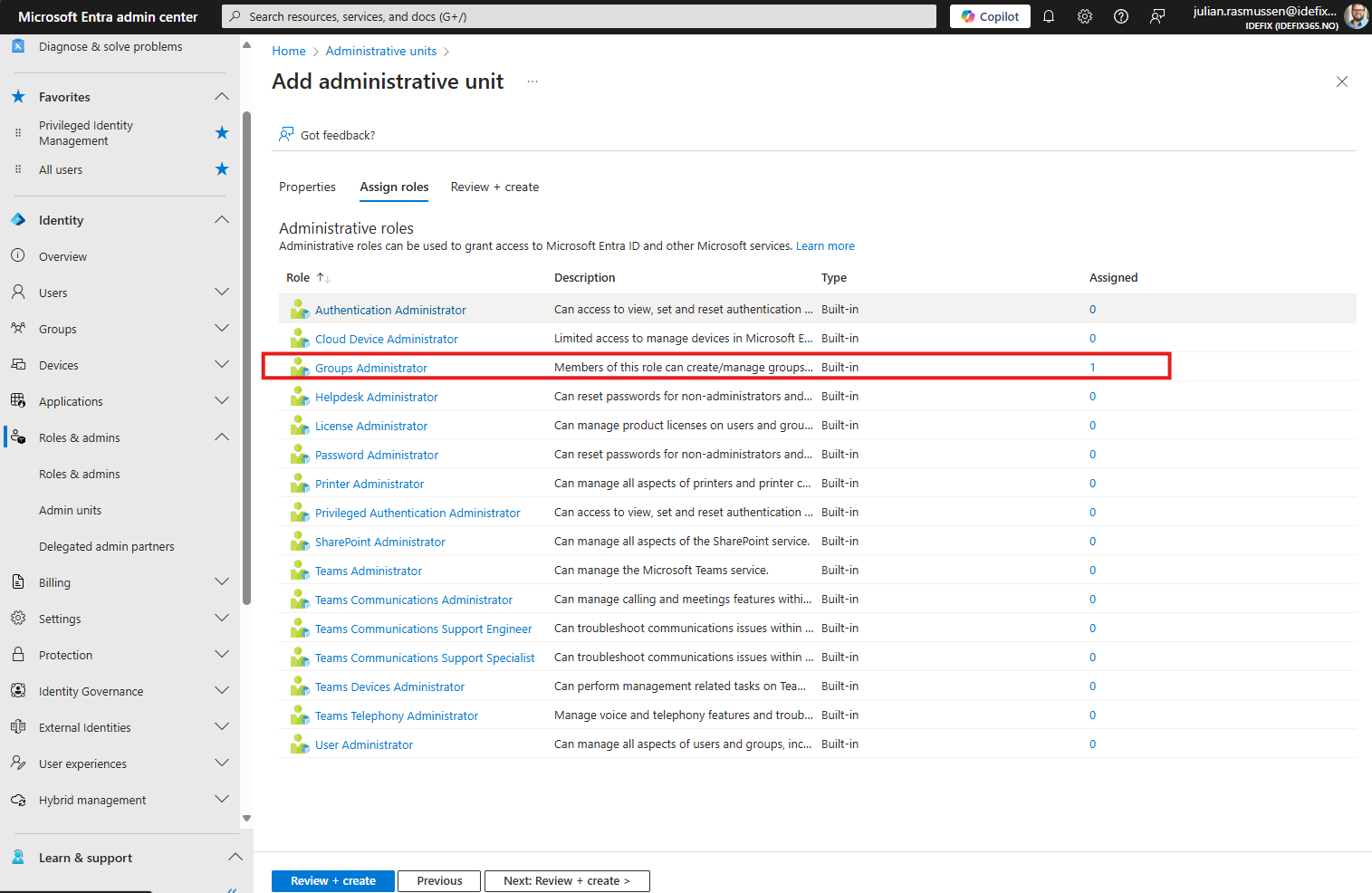Open Roles & admins from the sidebar
The height and width of the screenshot is (893, 1372).
(x=79, y=437)
